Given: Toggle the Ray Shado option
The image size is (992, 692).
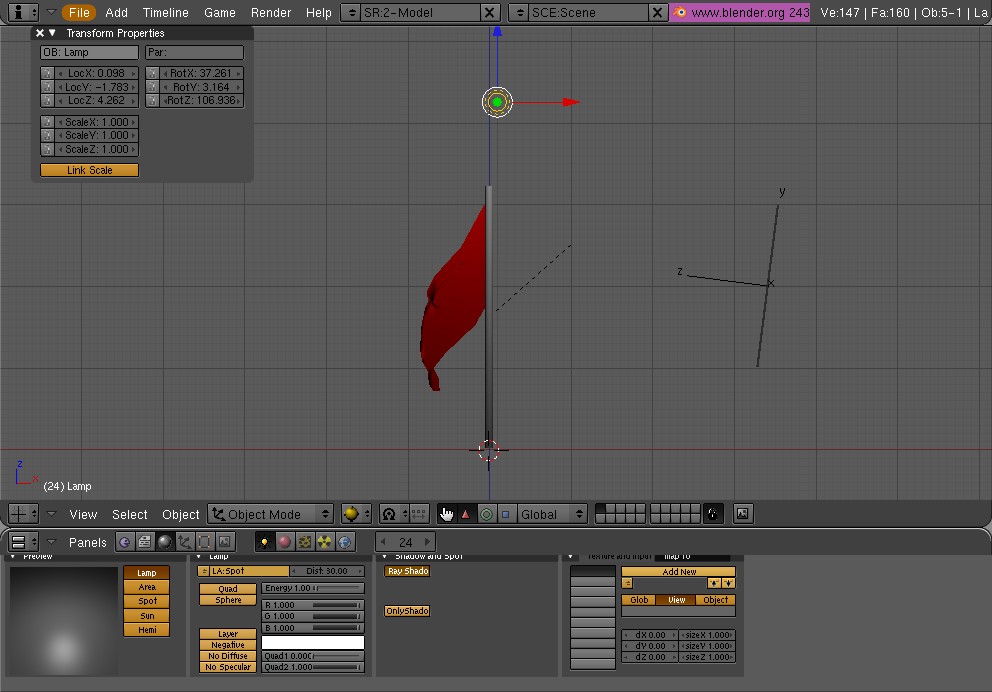Looking at the screenshot, I should [x=407, y=571].
